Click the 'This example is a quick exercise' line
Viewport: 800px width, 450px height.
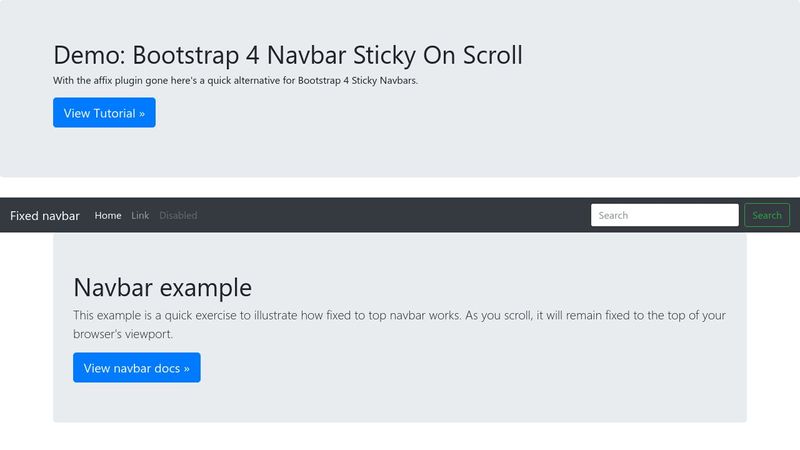pos(398,315)
